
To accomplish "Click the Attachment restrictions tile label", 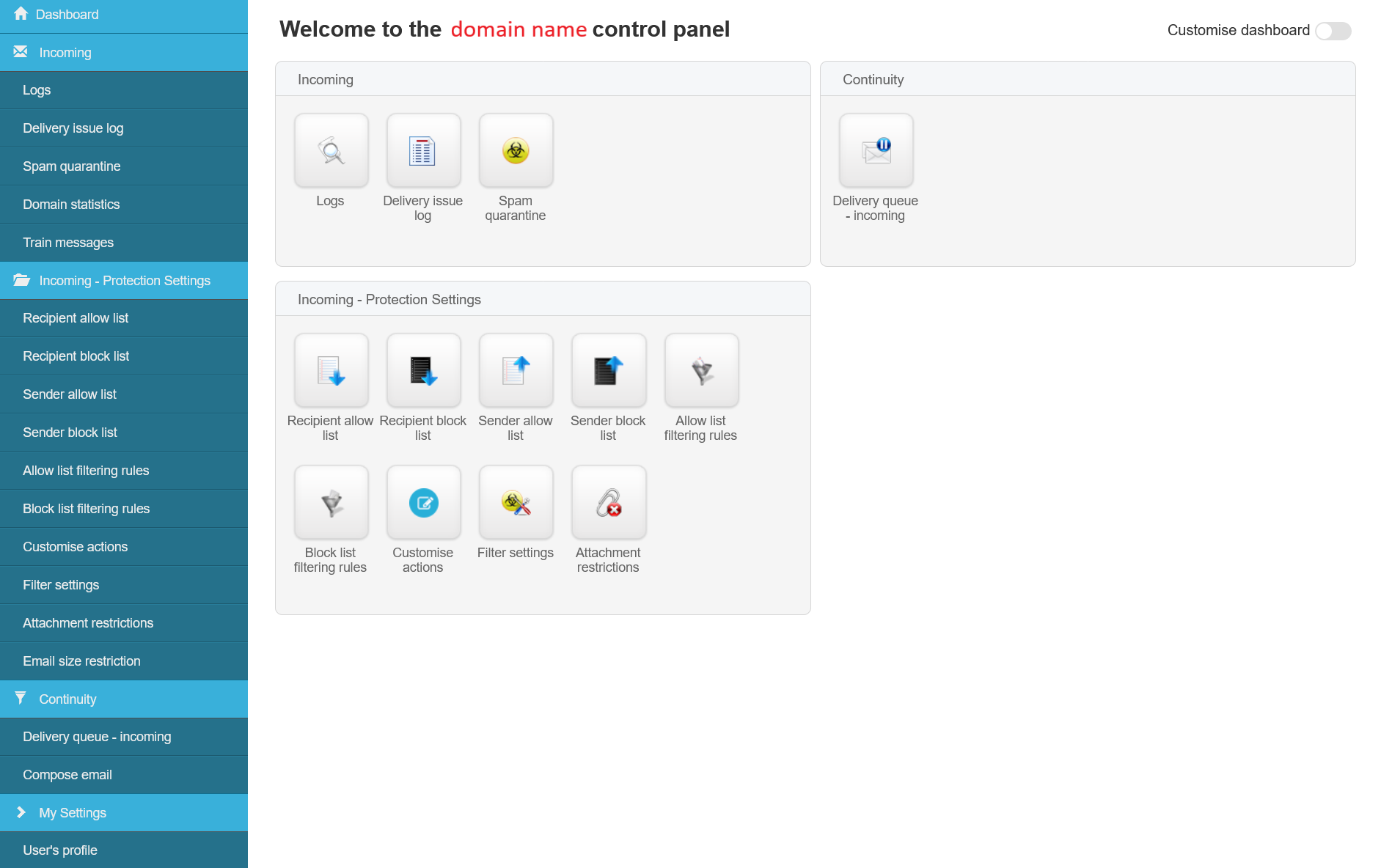I will pos(608,560).
